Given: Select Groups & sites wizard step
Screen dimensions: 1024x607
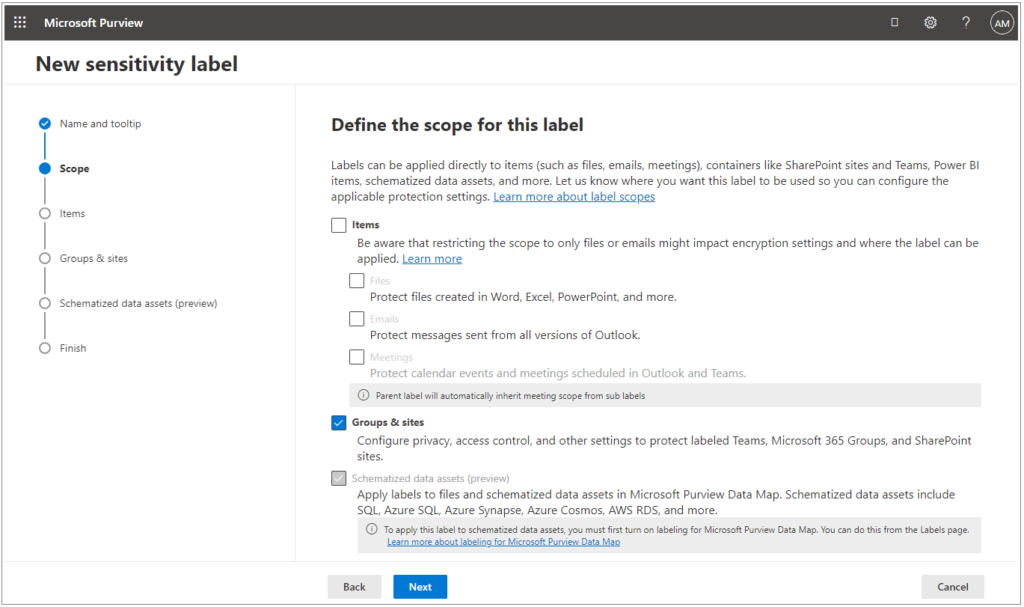Looking at the screenshot, I should (x=93, y=258).
